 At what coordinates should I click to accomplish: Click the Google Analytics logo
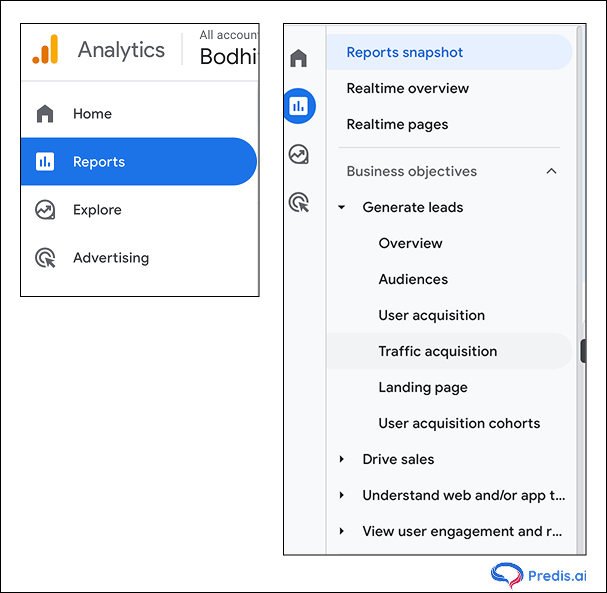(45, 50)
